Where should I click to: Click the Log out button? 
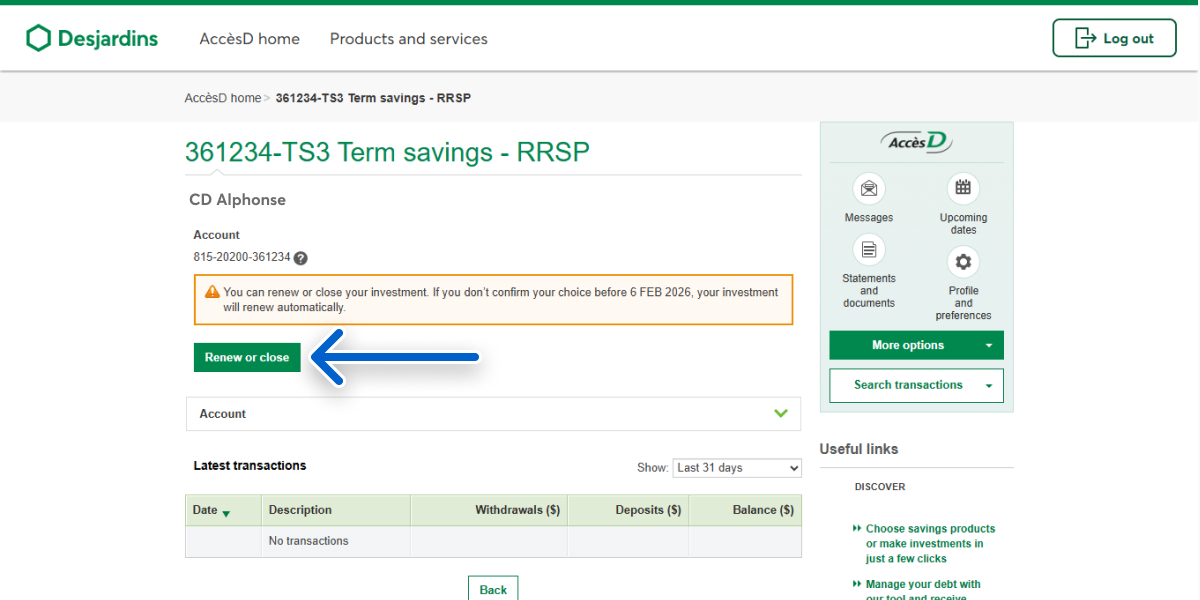tap(1114, 38)
